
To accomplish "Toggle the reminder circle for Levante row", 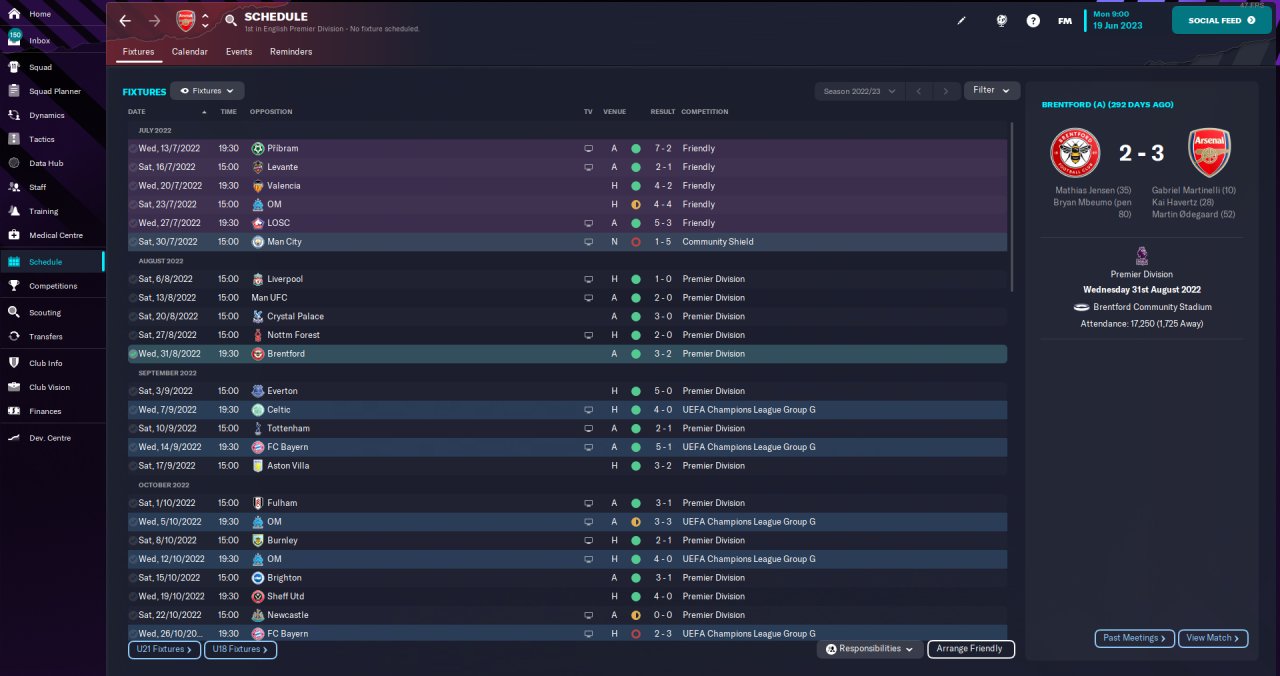I will 133,167.
